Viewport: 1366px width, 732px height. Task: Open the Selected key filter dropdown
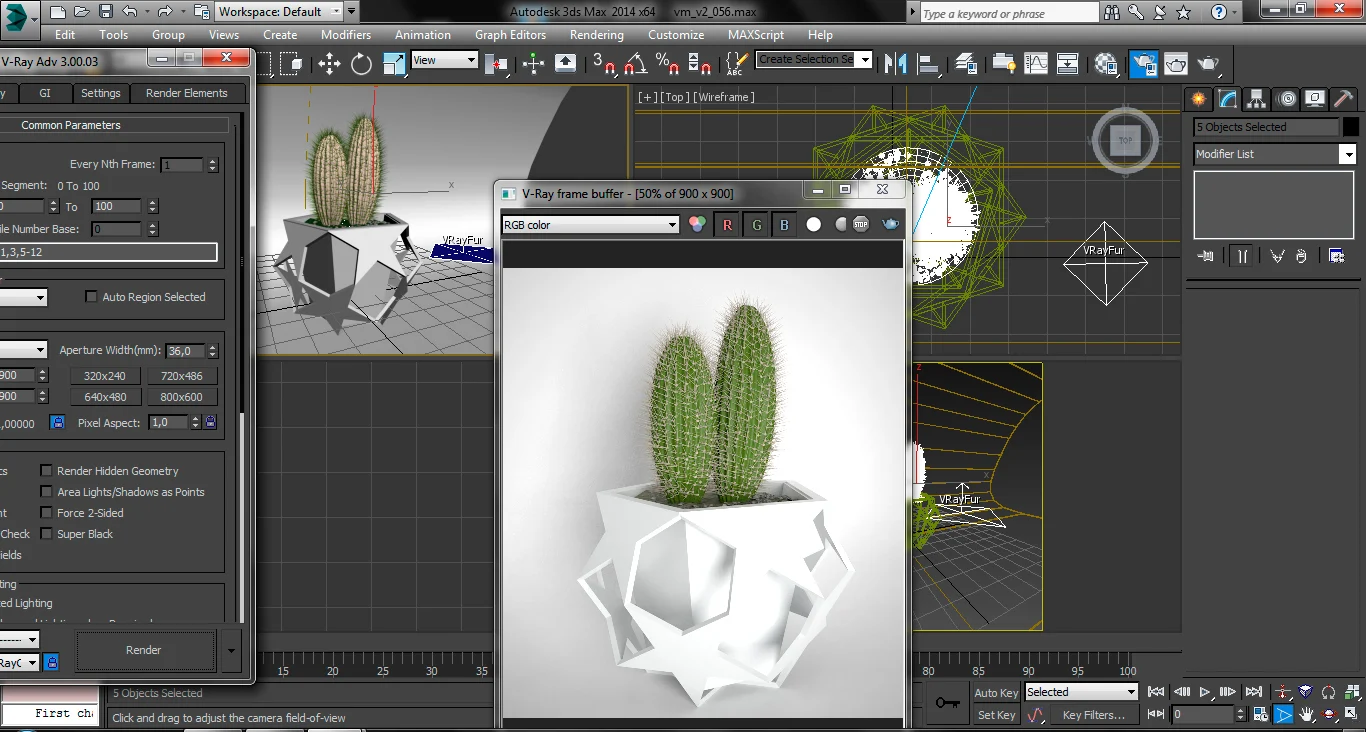point(1081,692)
